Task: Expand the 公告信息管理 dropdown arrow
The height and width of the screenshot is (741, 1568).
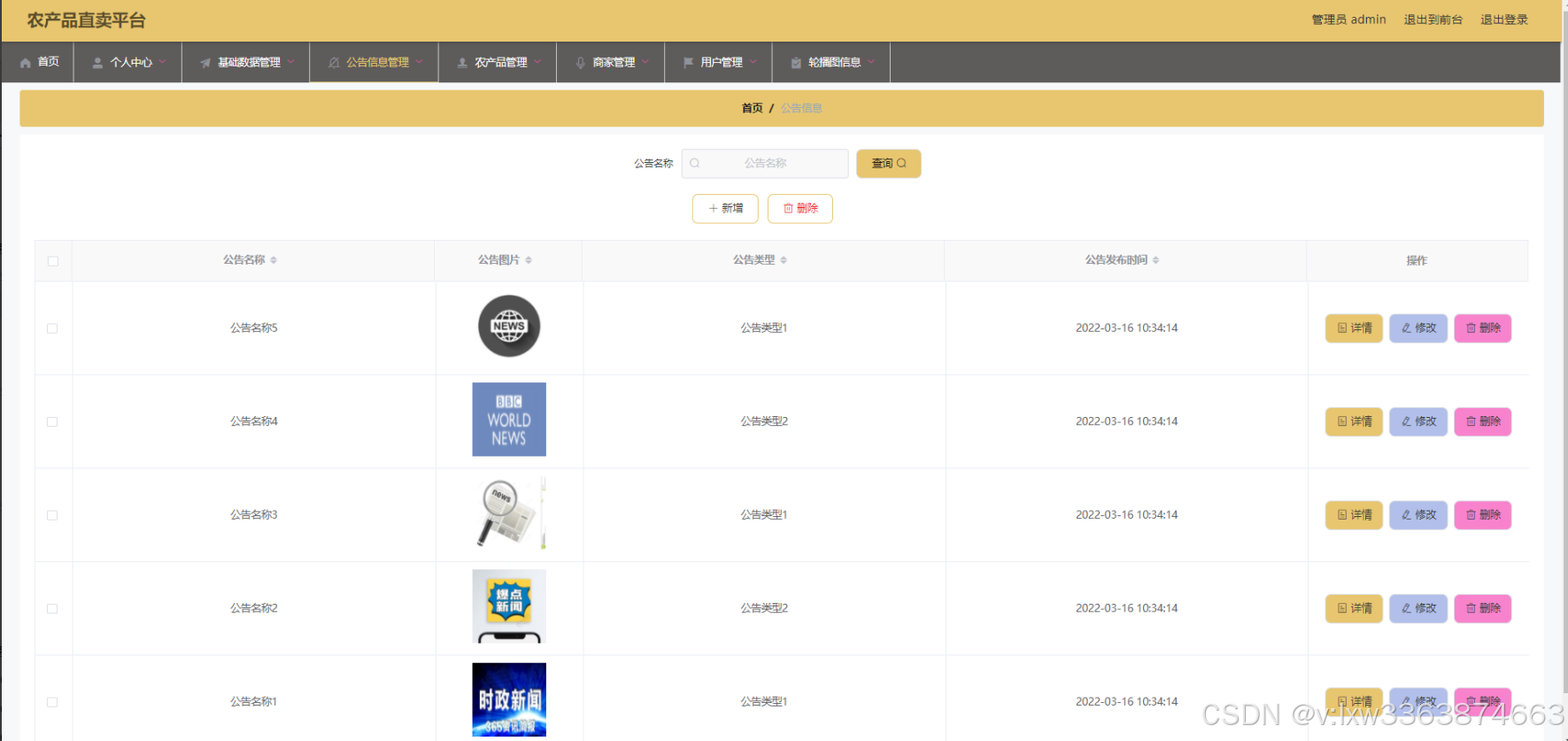Action: 420,62
